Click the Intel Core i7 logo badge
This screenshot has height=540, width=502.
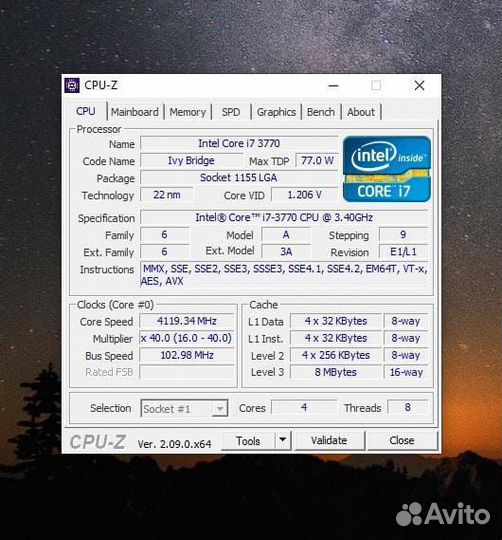pos(387,169)
